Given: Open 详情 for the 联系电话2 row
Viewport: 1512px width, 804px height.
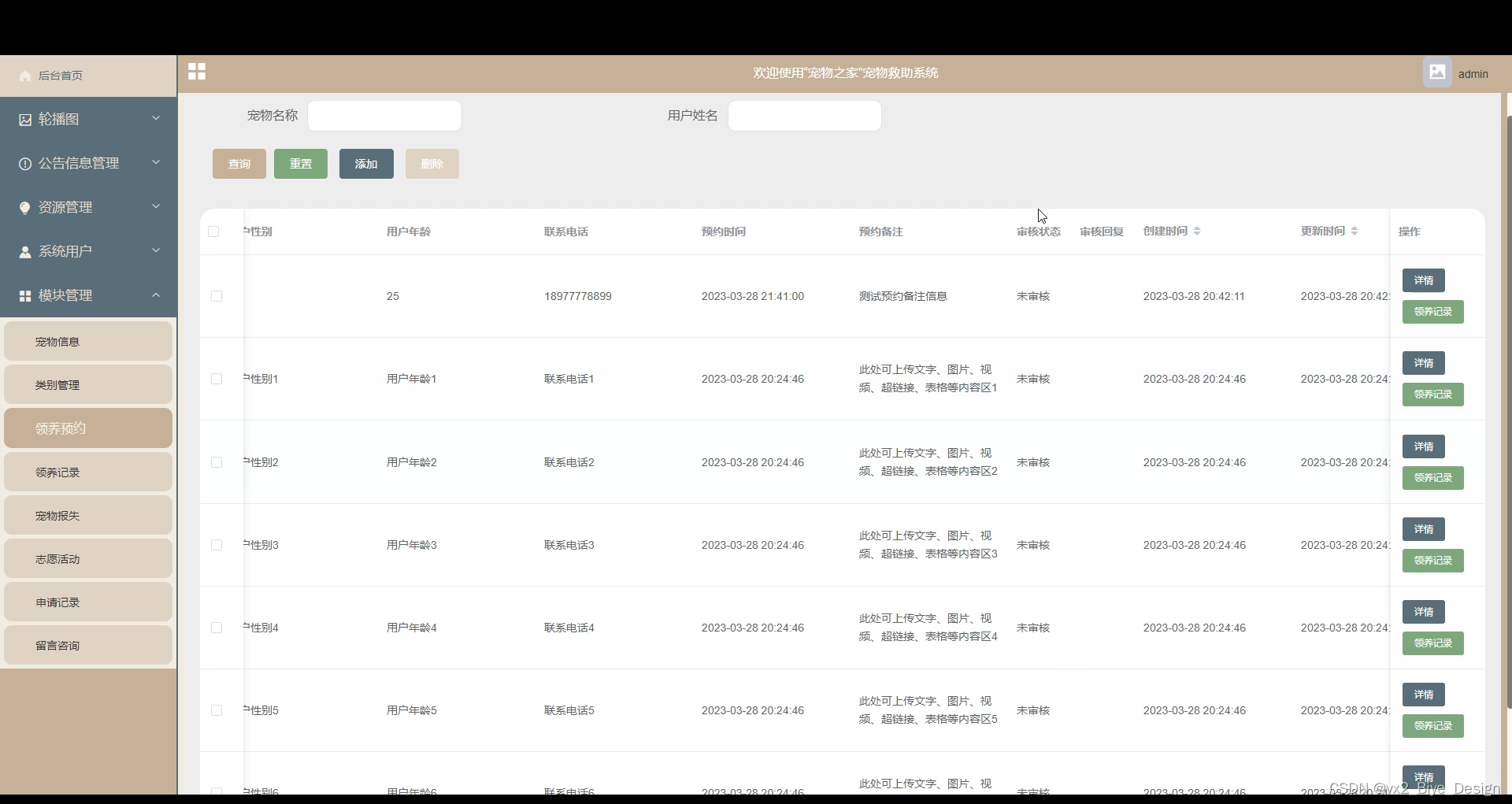Looking at the screenshot, I should 1424,446.
